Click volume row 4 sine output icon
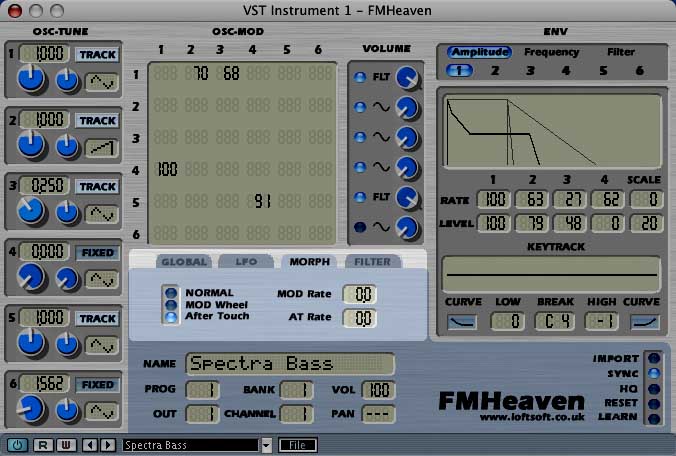This screenshot has height=456, width=676. click(381, 166)
